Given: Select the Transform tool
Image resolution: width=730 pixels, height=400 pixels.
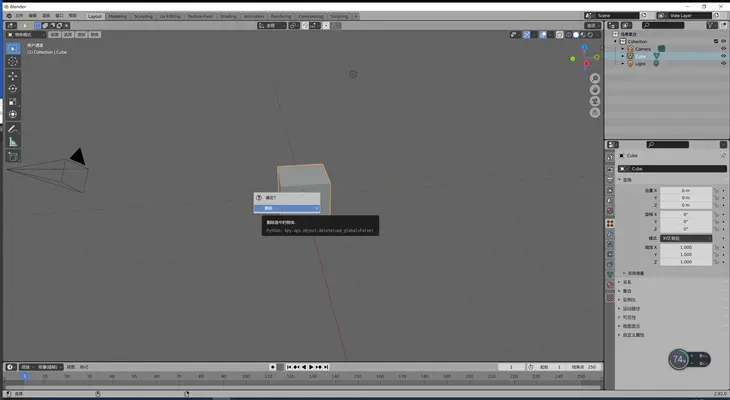Looking at the screenshot, I should [x=13, y=114].
